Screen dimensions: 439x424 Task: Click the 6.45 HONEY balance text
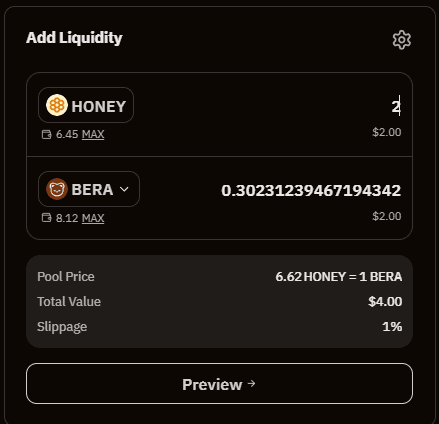coord(67,134)
